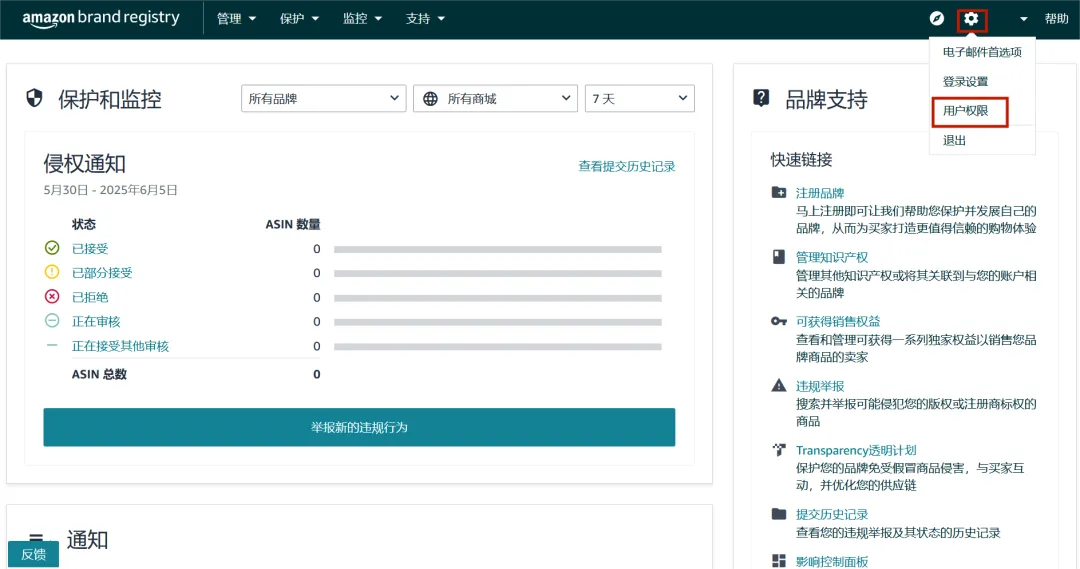Screen dimensions: 1080x569
Task: Click the folder-plus icon next to 注册品牌
Action: click(x=779, y=193)
